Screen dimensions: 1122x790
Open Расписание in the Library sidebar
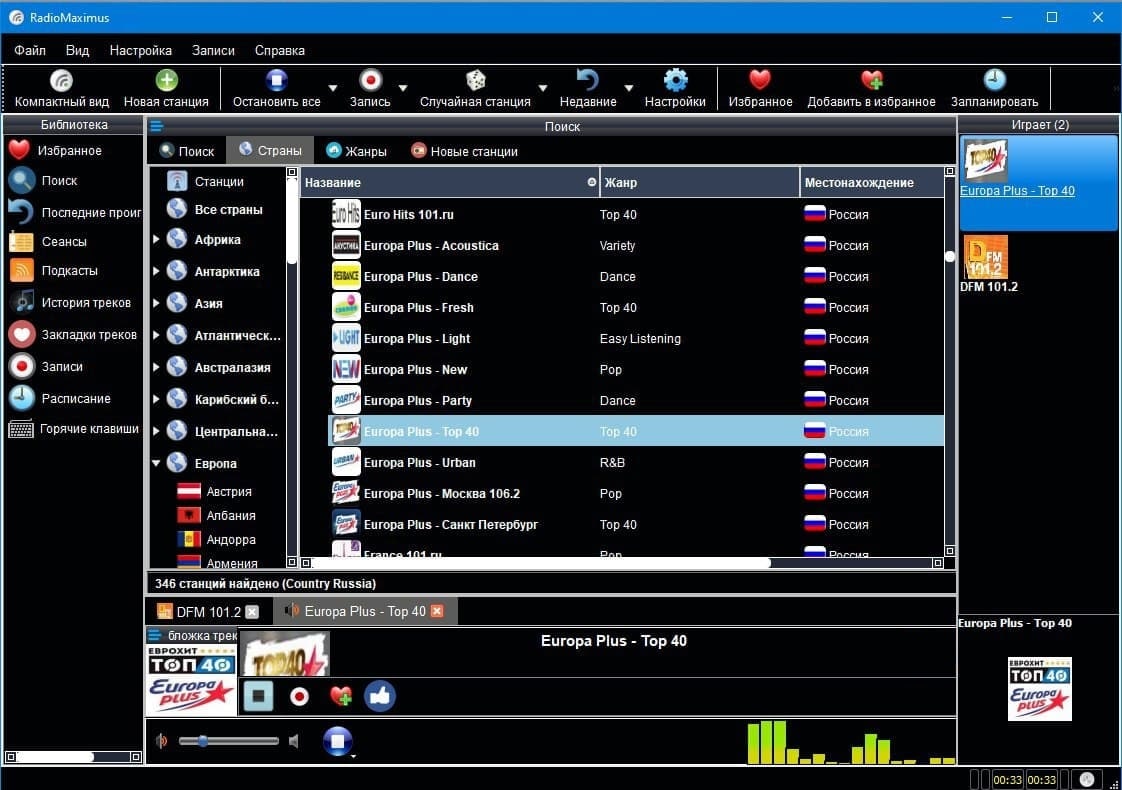(60, 398)
